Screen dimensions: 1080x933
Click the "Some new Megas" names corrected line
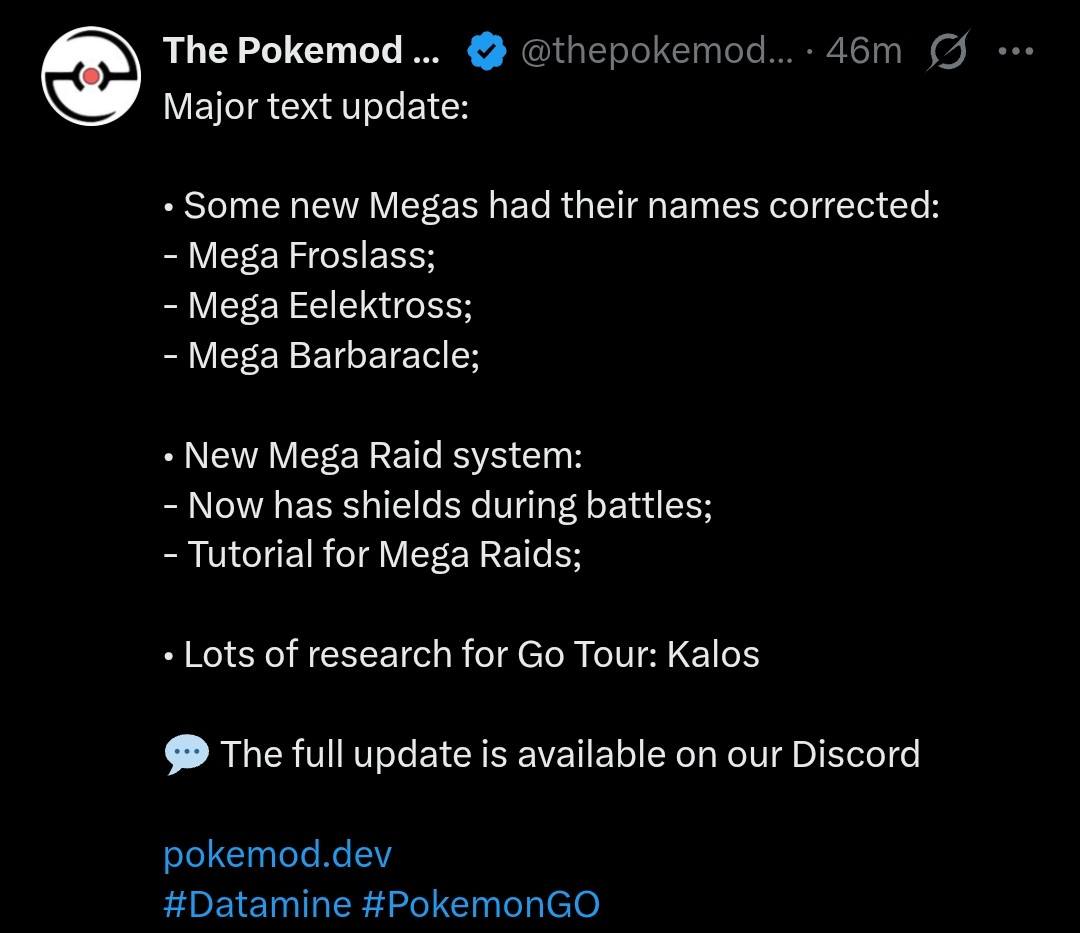(552, 205)
